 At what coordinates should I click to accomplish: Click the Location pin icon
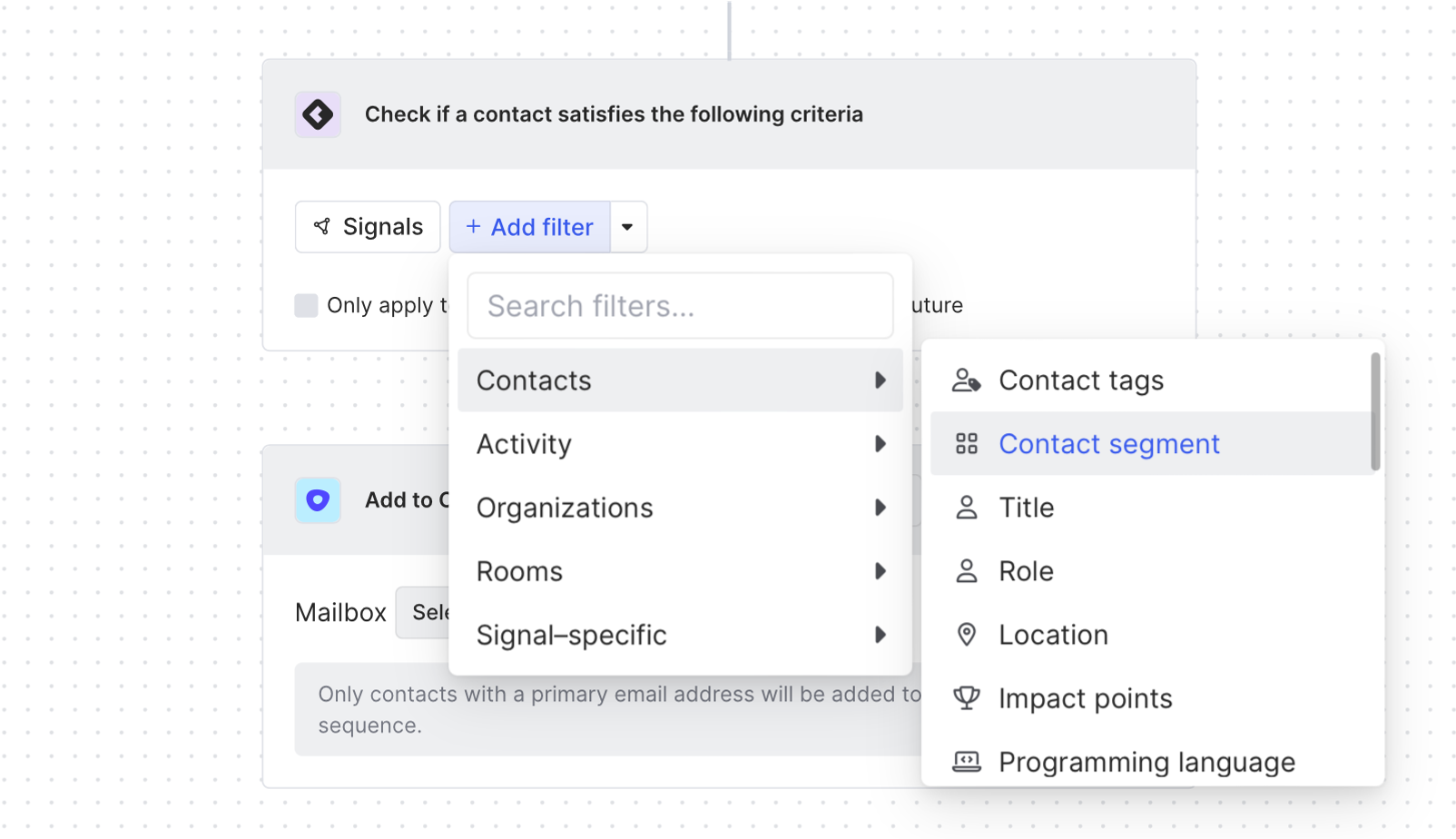[966, 635]
